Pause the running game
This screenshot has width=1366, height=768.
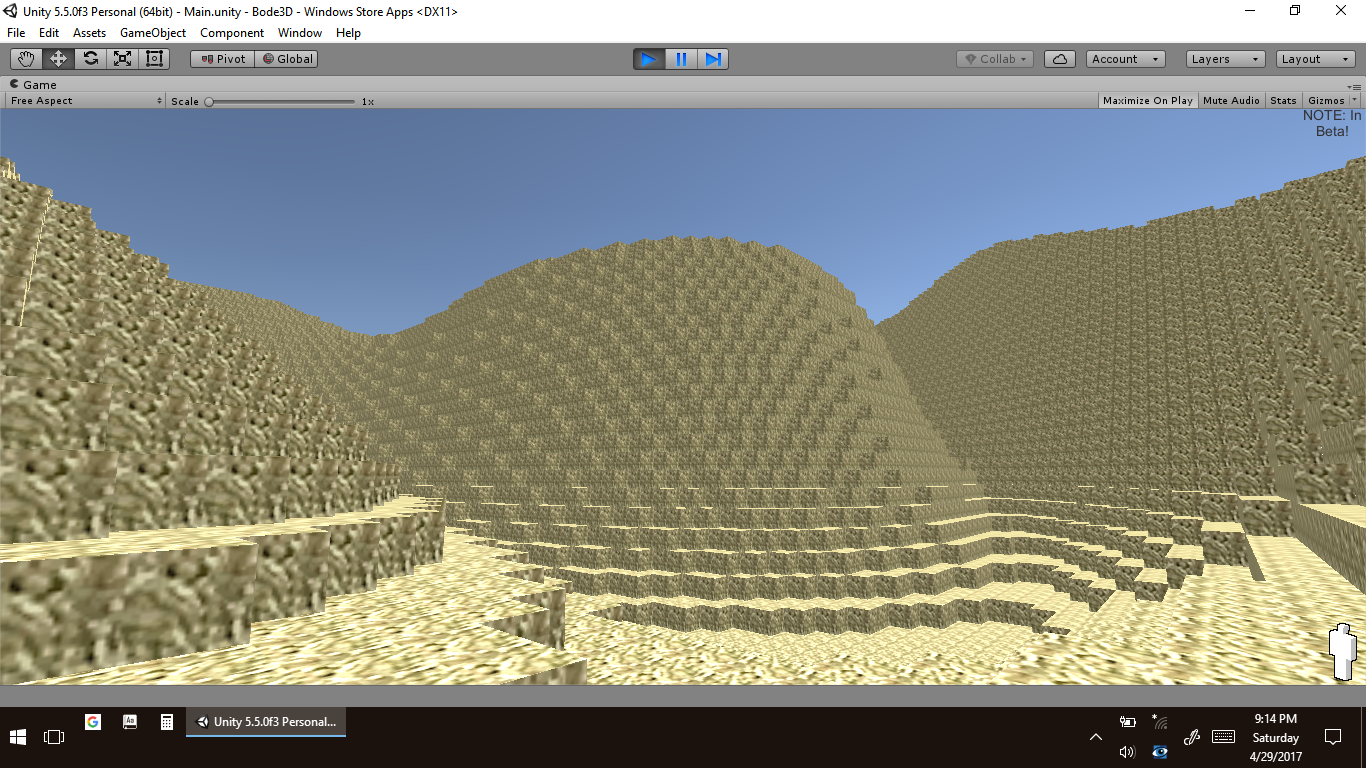click(x=681, y=59)
